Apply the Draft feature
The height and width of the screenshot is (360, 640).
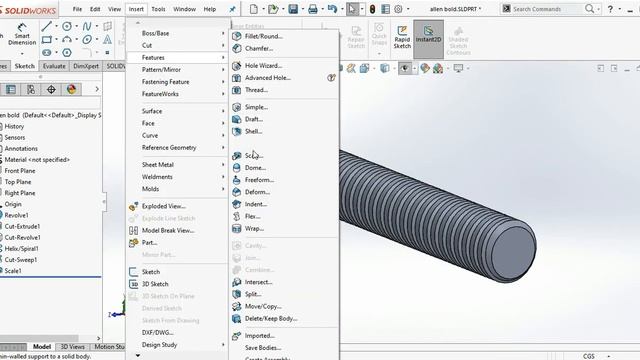coord(253,120)
